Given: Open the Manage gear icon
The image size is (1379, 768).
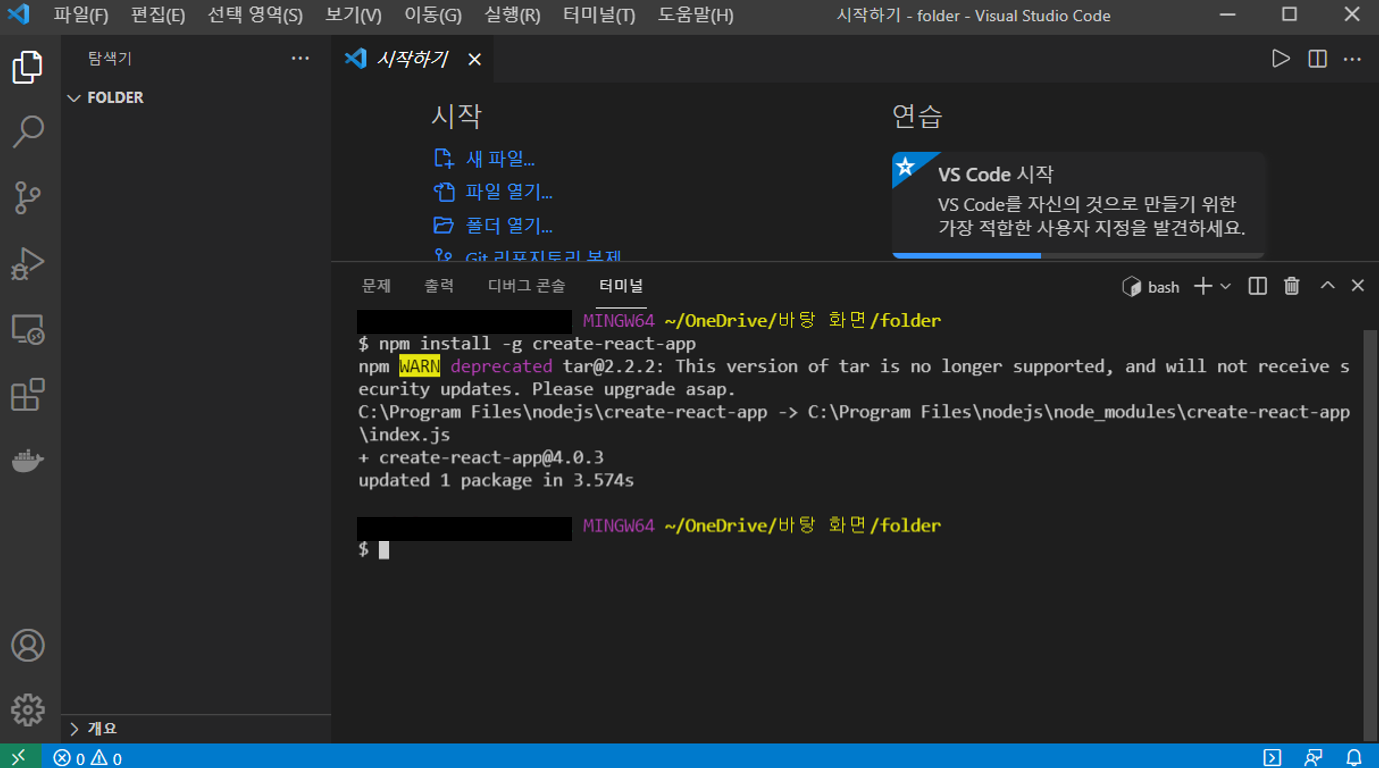Looking at the screenshot, I should [x=28, y=710].
